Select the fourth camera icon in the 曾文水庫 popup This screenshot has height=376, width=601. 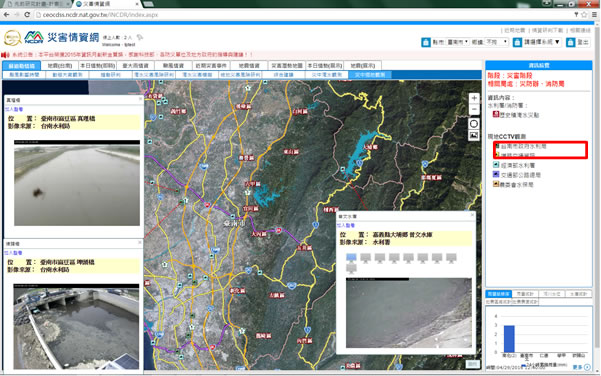tap(394, 258)
